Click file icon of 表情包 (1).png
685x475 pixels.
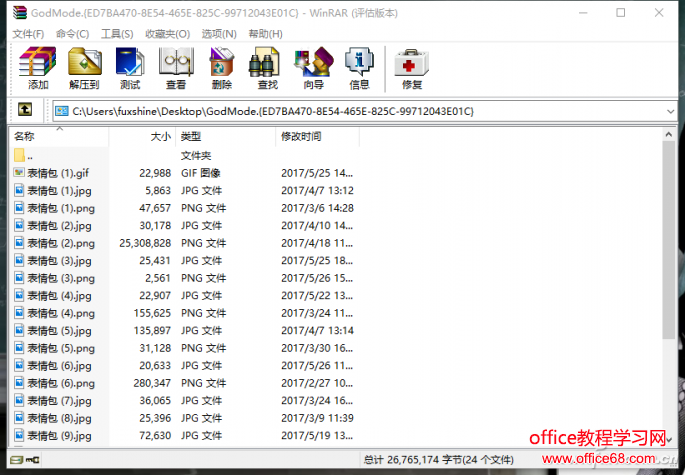coord(19,208)
